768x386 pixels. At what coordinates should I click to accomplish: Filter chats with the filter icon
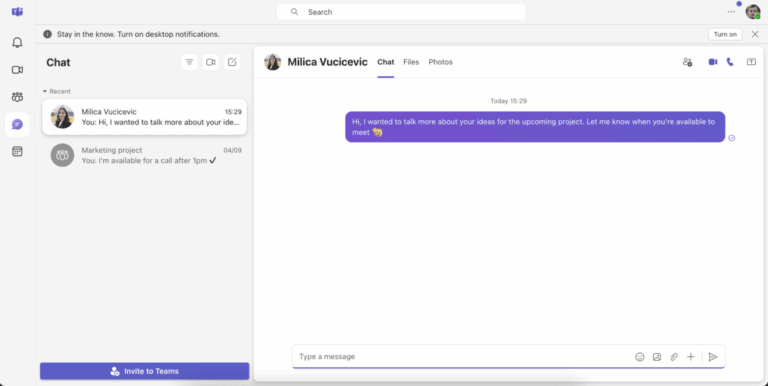190,62
